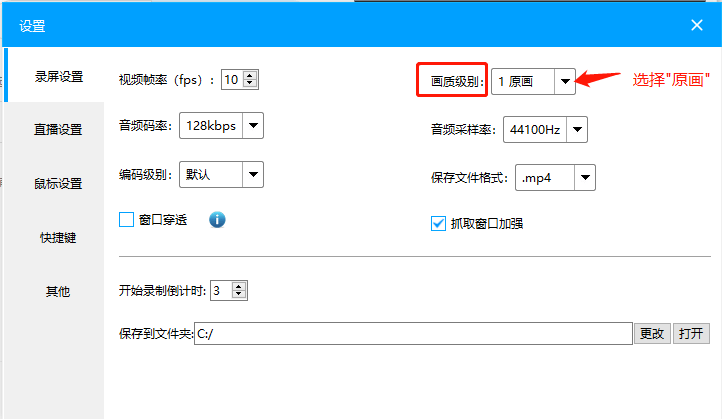Go to the 快捷键 tab

pos(58,238)
